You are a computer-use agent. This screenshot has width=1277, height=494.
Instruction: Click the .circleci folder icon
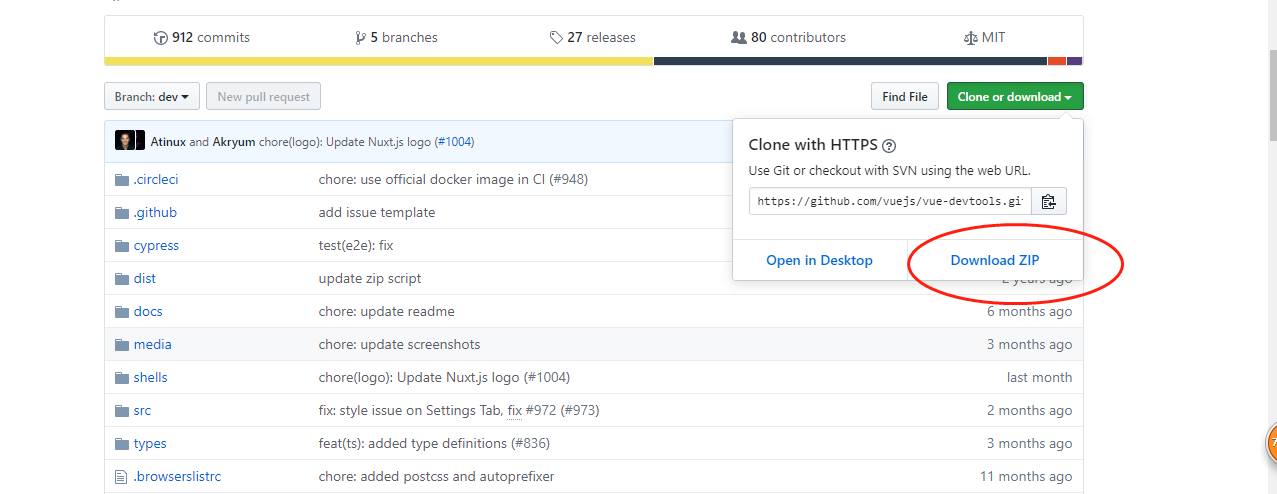(x=122, y=180)
